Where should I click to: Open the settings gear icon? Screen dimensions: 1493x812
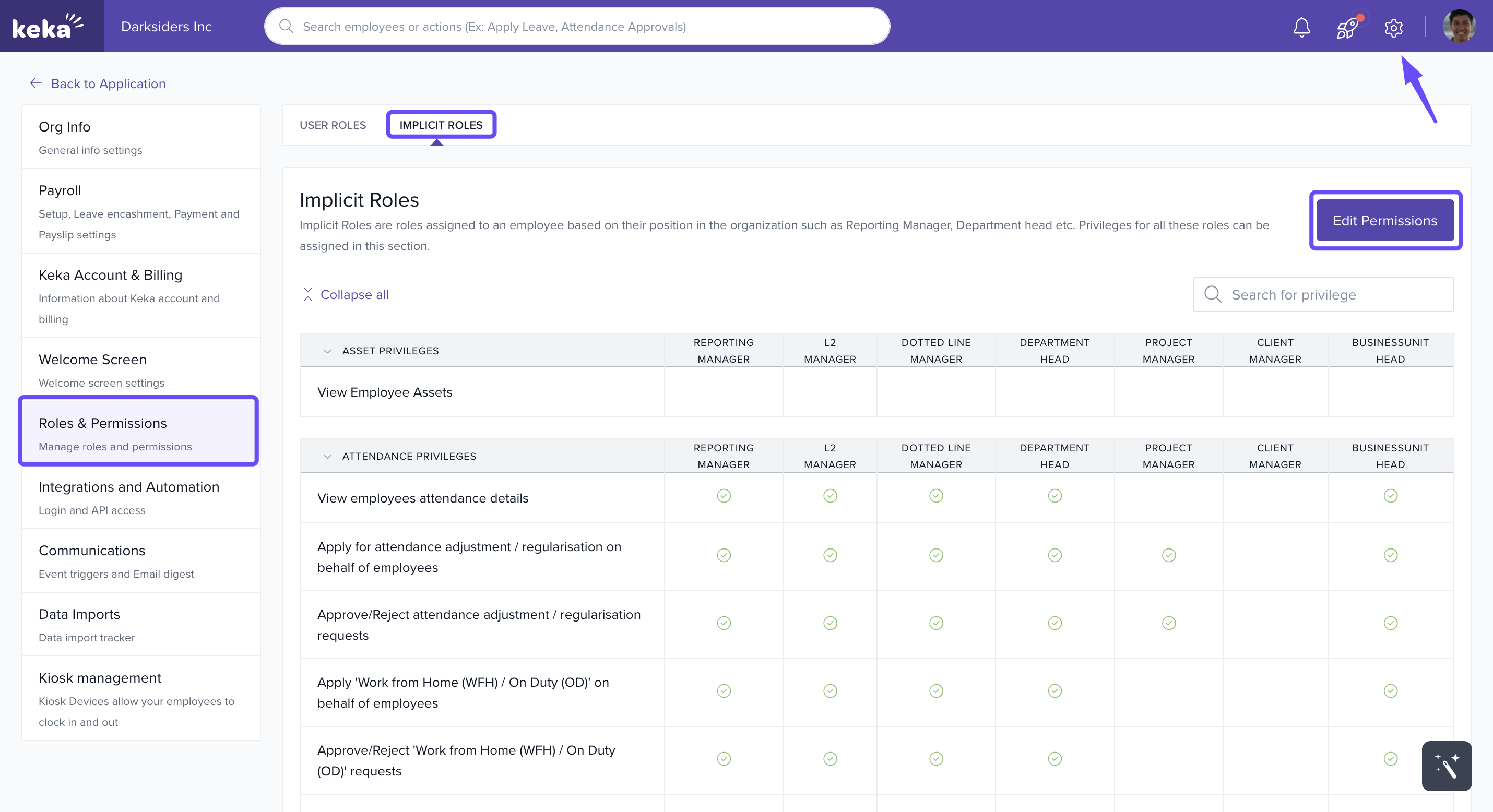1393,27
